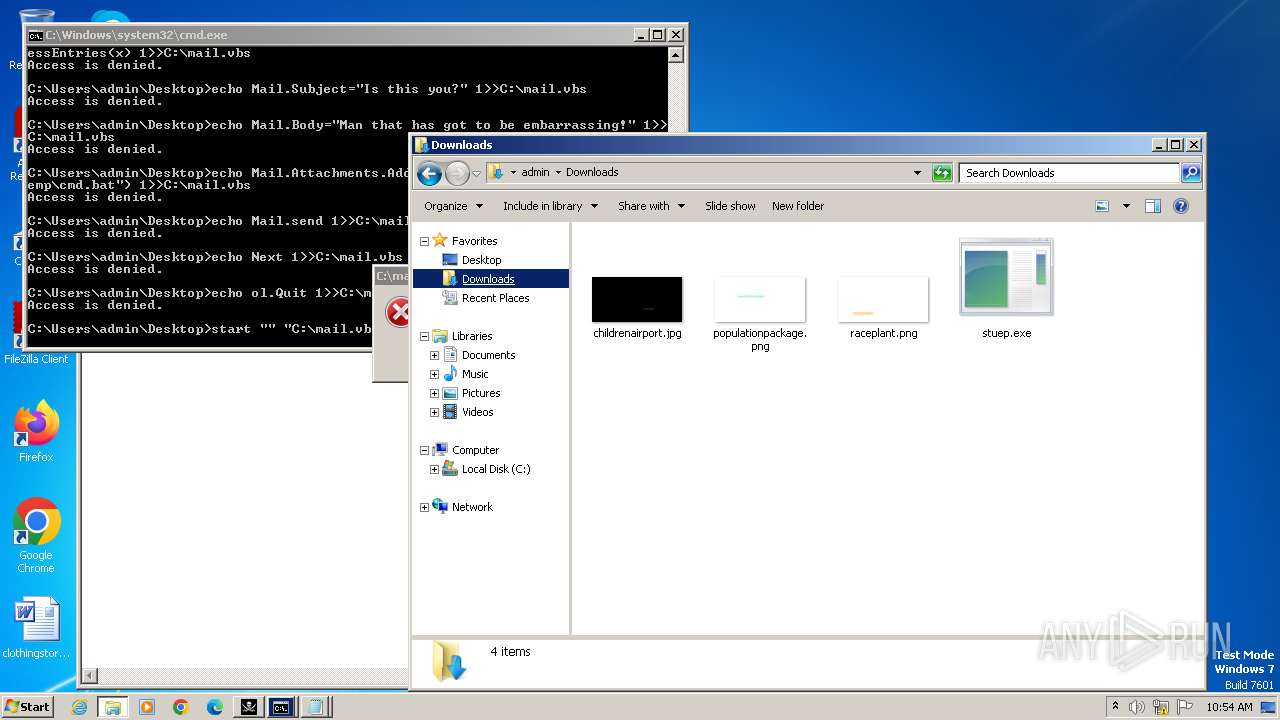The image size is (1280, 720).
Task: Expand the Pictures library node
Action: (434, 393)
